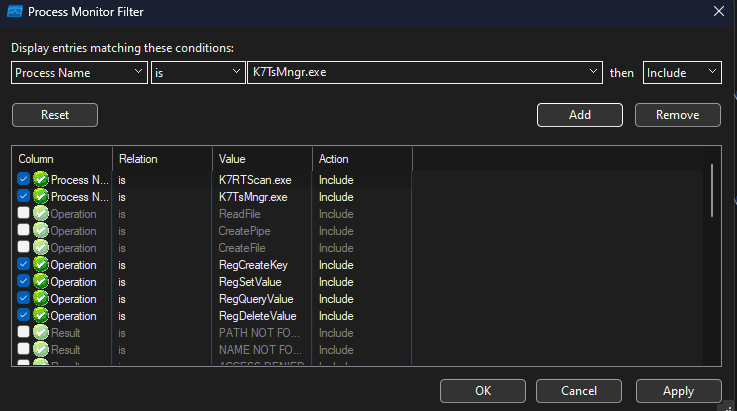
Task: Click green icon beside RegDeleteValue filter
Action: [41, 316]
